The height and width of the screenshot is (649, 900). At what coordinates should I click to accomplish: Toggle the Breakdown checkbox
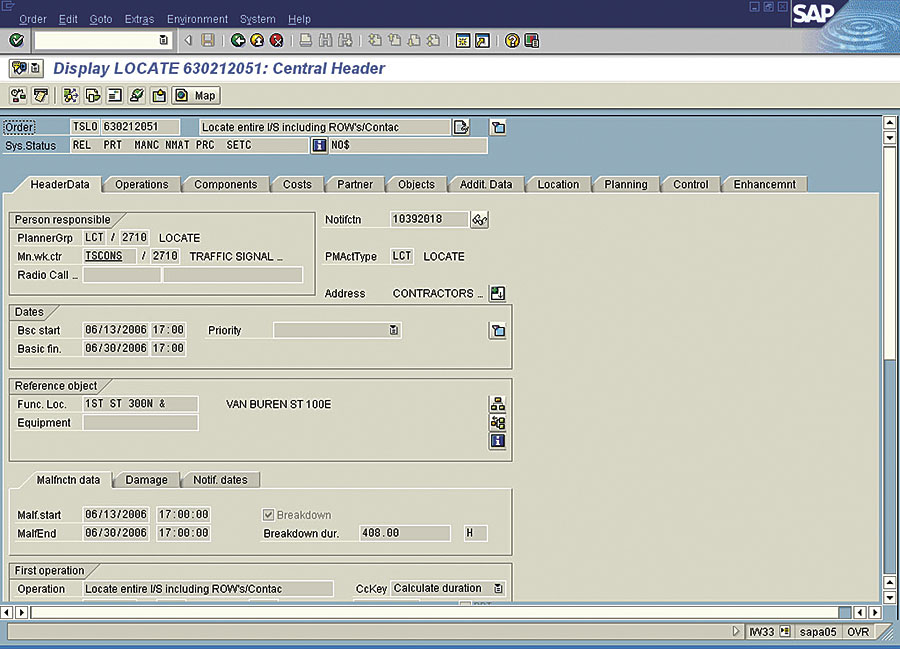click(x=268, y=515)
